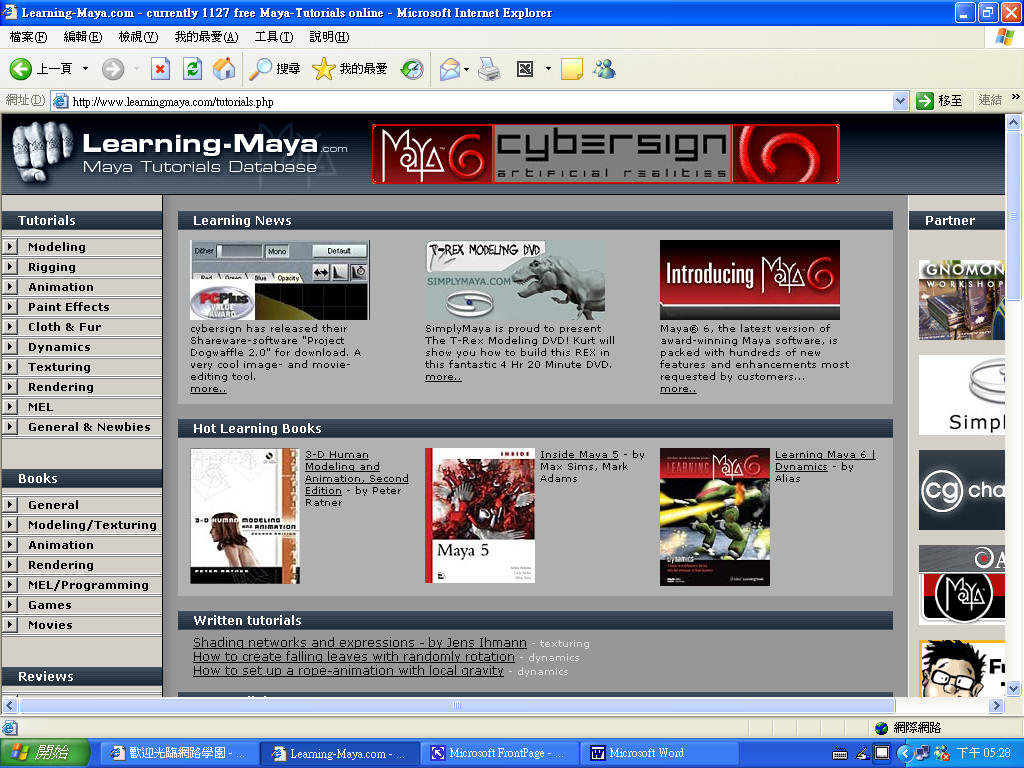
Task: Open the Animation tutorials category
Action: [61, 287]
